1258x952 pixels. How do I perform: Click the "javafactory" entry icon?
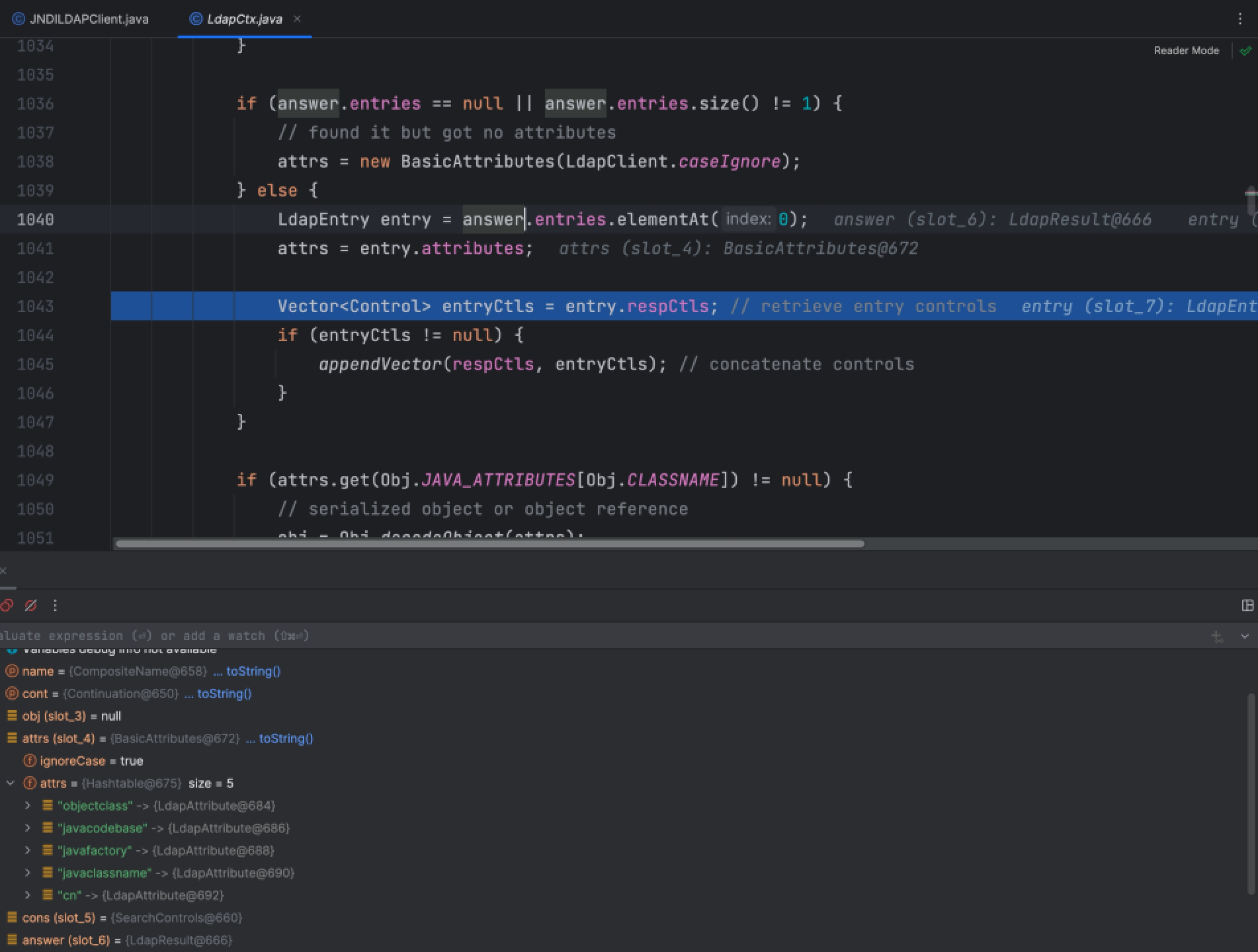pos(48,851)
